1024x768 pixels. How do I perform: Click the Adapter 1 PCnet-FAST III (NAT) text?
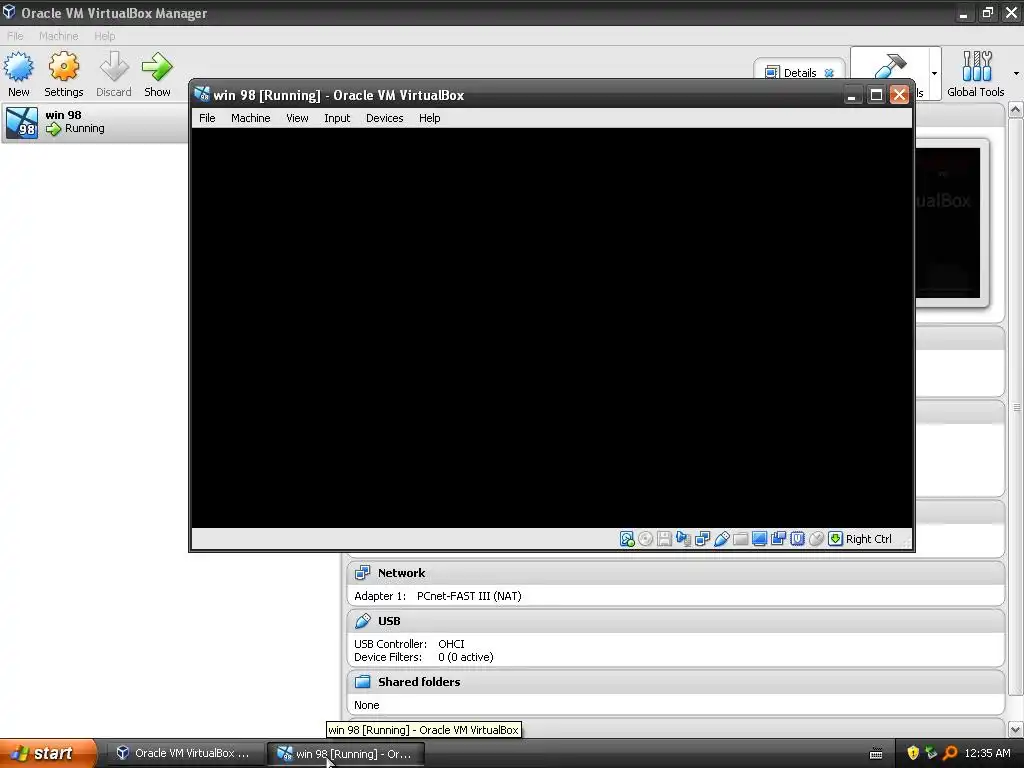(438, 596)
